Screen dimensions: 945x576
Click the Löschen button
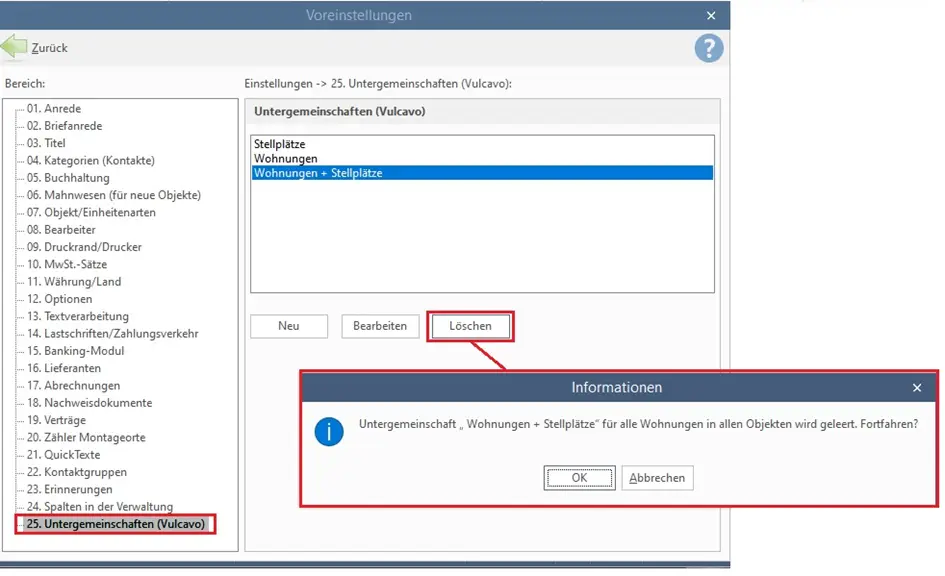470,326
